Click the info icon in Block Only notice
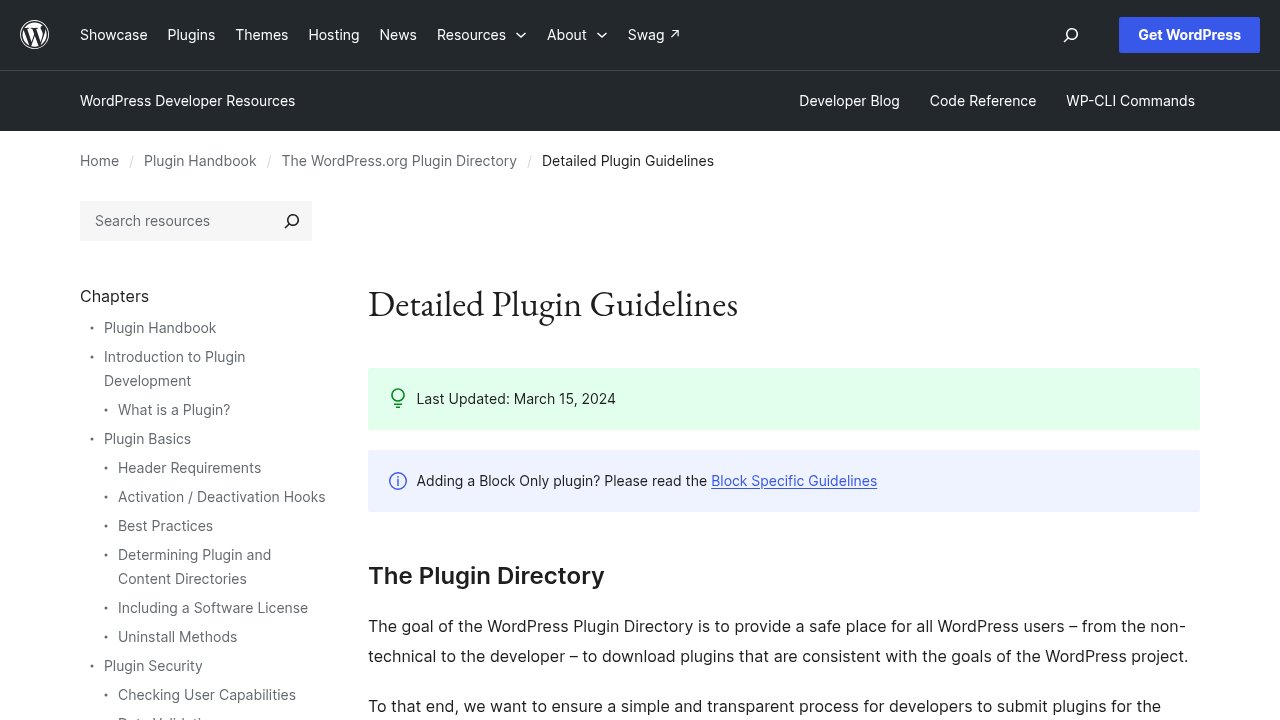 coord(398,481)
